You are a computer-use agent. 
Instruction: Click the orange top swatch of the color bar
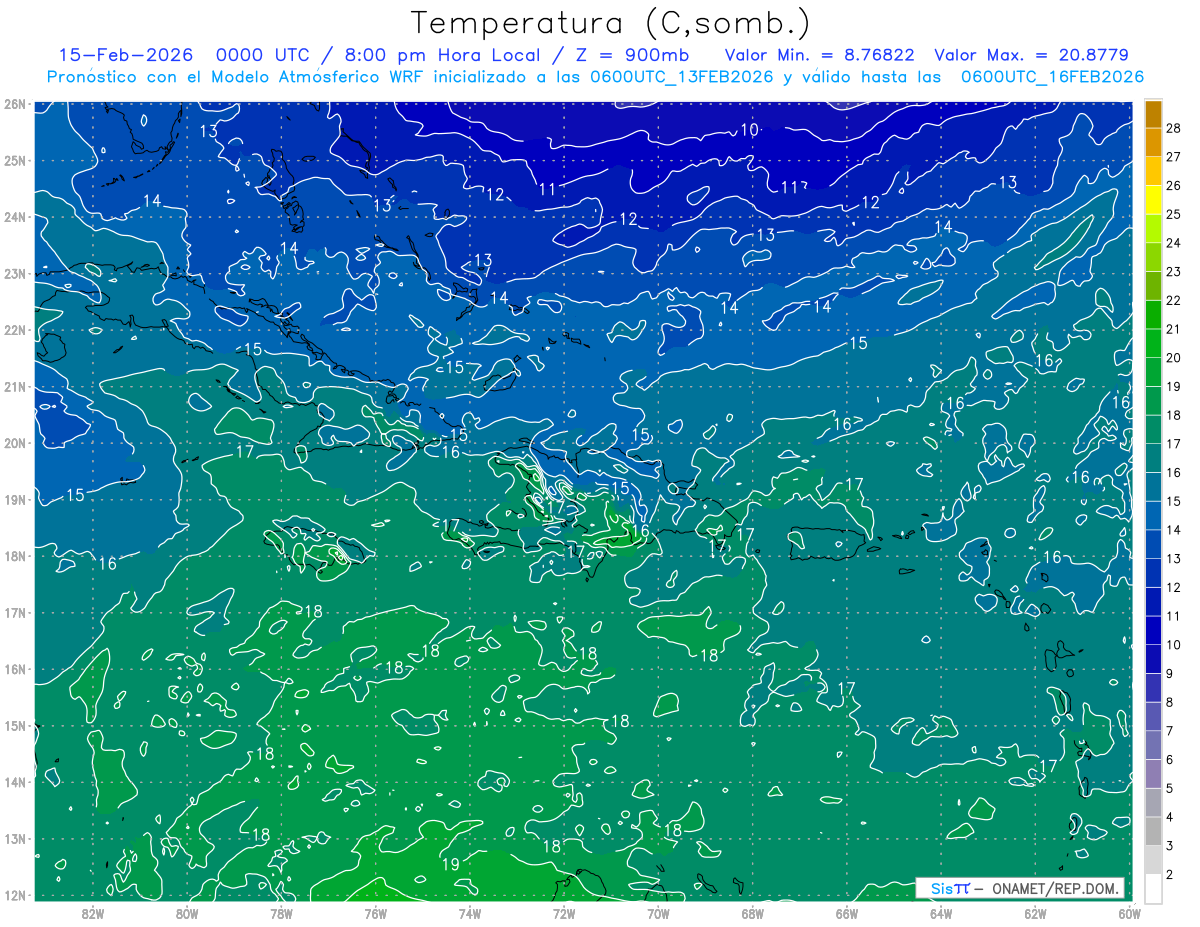[x=1153, y=115]
